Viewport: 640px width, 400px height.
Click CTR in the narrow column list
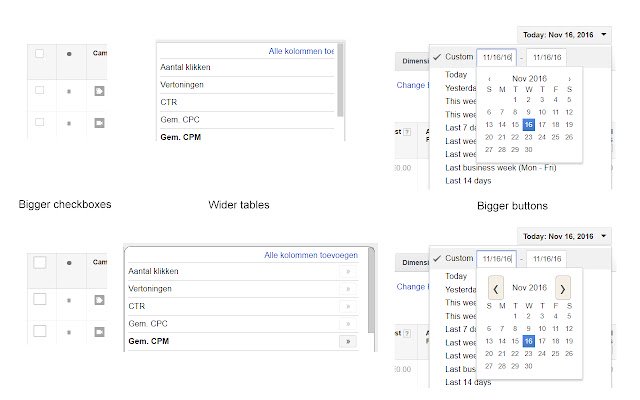tap(169, 102)
